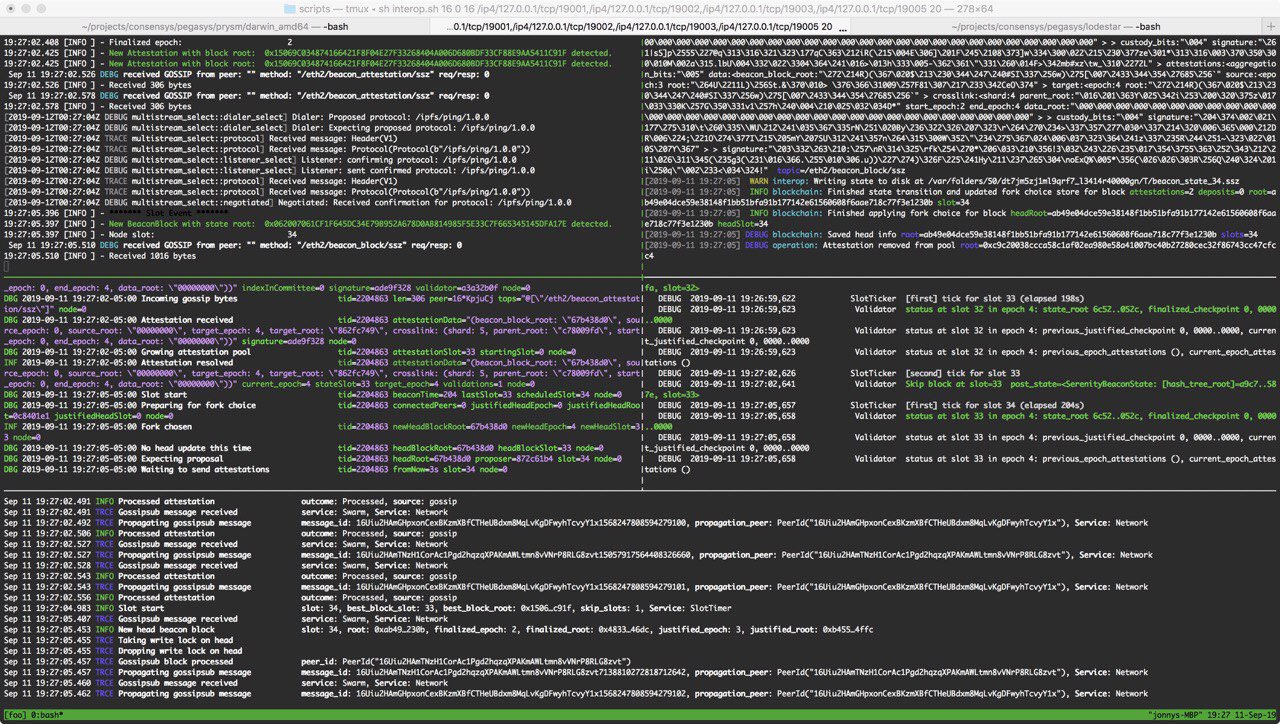Click the cursor prompt in the top-left pane
This screenshot has height=724, width=1280.
tap(7, 267)
